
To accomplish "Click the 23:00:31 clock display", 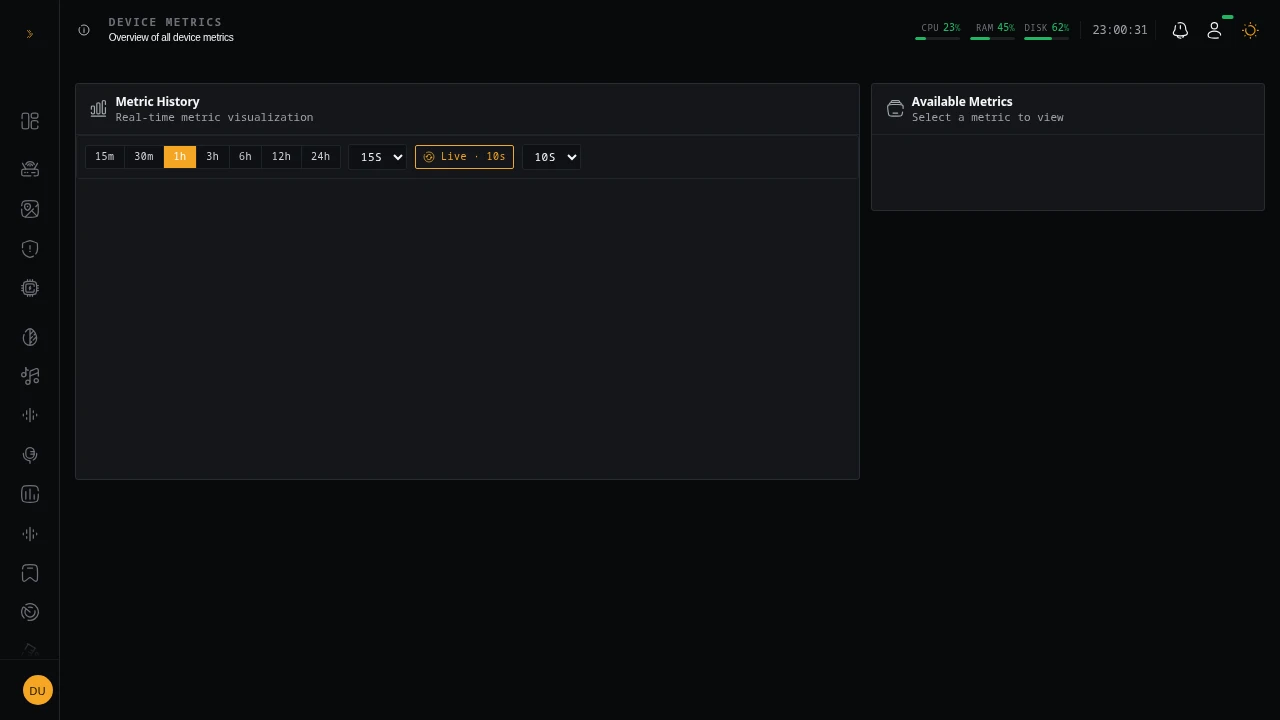I will coord(1120,30).
